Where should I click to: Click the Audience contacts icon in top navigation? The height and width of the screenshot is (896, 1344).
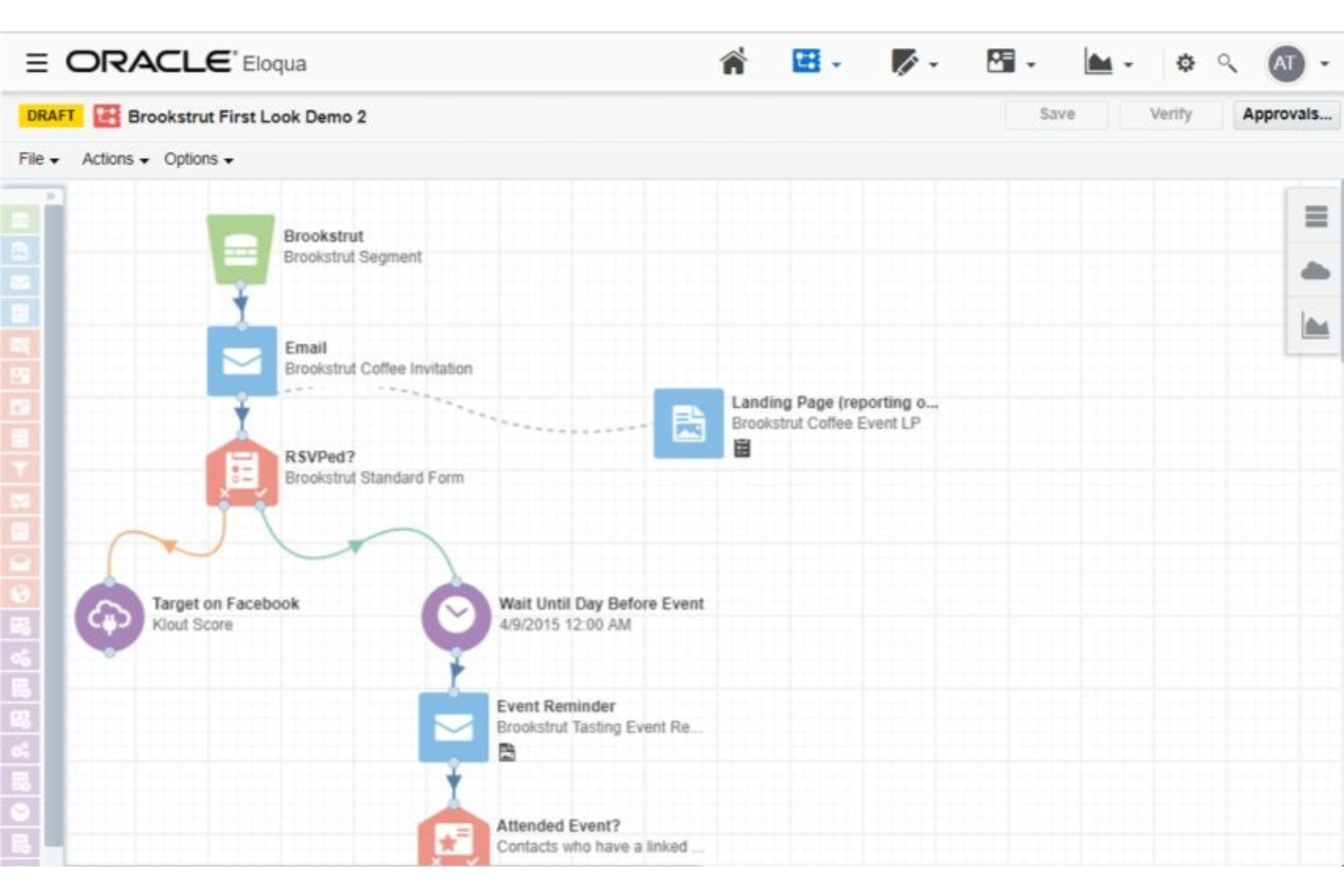pos(1001,61)
